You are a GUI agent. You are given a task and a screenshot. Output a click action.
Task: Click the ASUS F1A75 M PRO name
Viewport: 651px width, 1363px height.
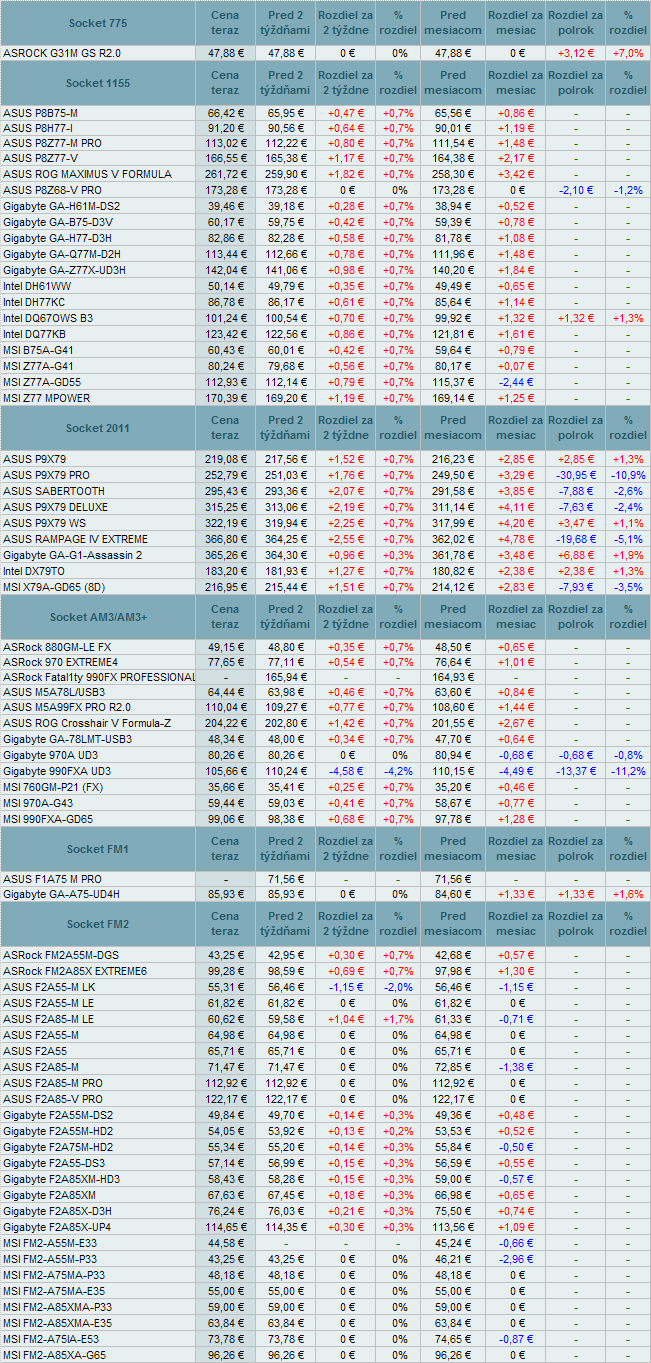pyautogui.click(x=51, y=879)
